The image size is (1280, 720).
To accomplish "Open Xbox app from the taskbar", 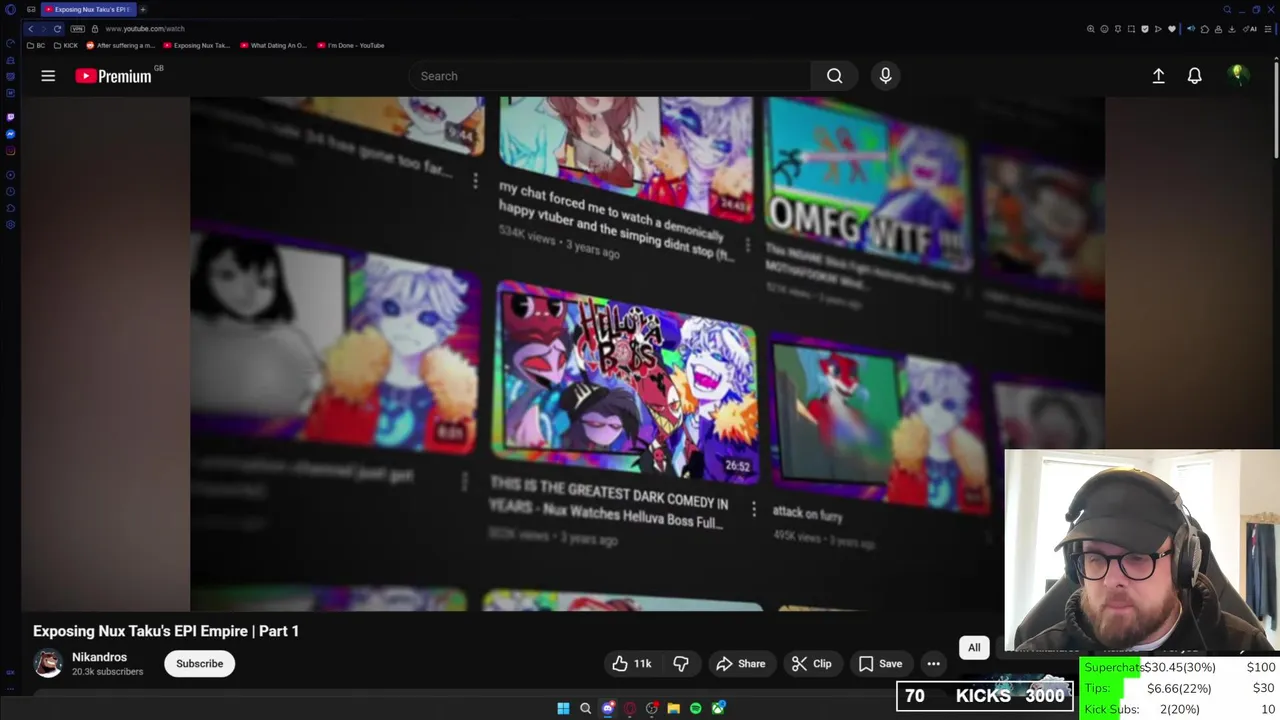I will pyautogui.click(x=718, y=709).
